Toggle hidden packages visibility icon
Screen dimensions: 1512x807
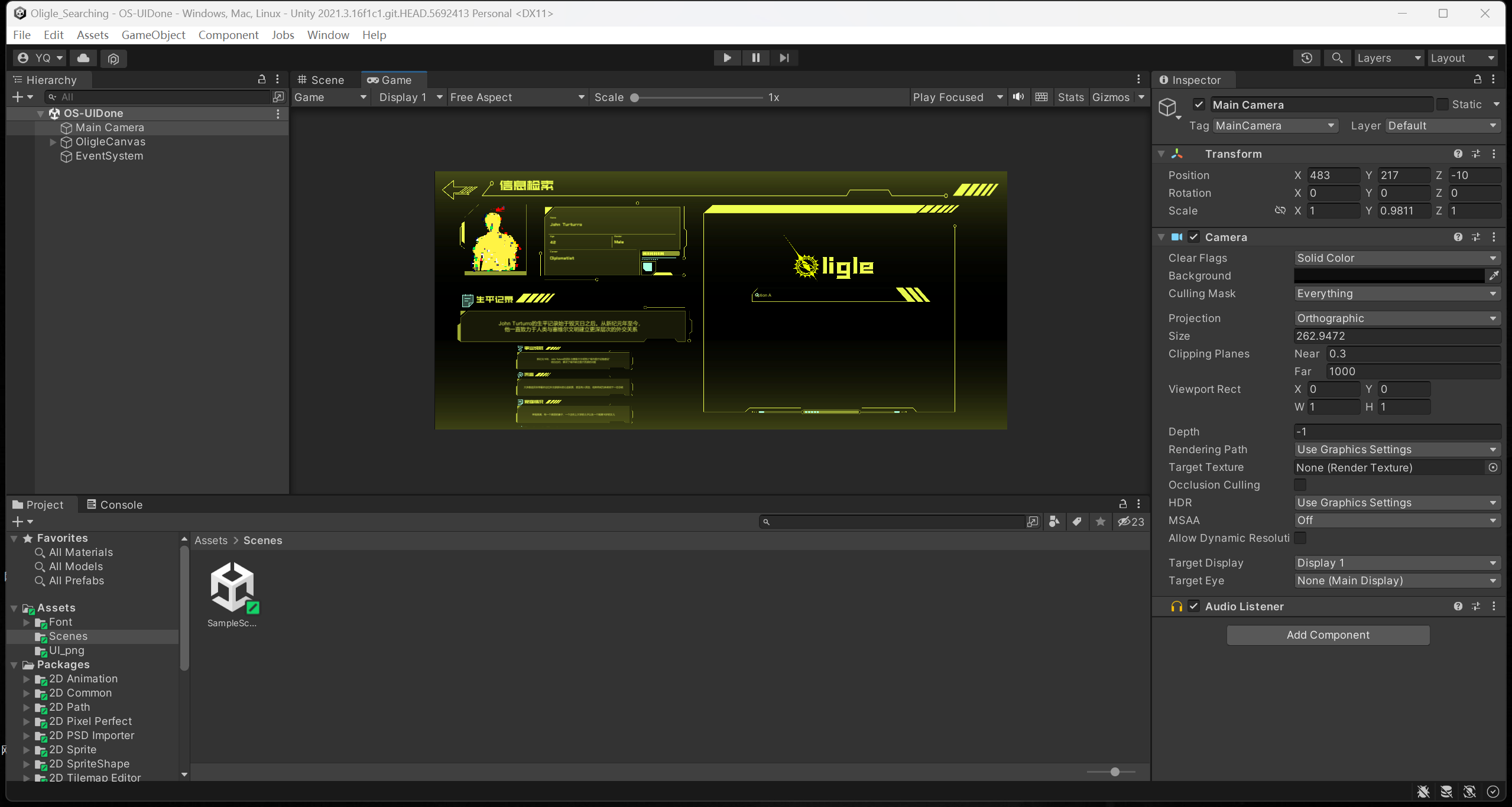1130,522
